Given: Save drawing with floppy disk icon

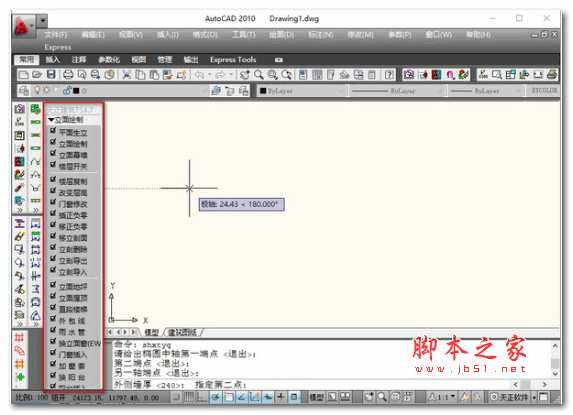Looking at the screenshot, I should 51,75.
